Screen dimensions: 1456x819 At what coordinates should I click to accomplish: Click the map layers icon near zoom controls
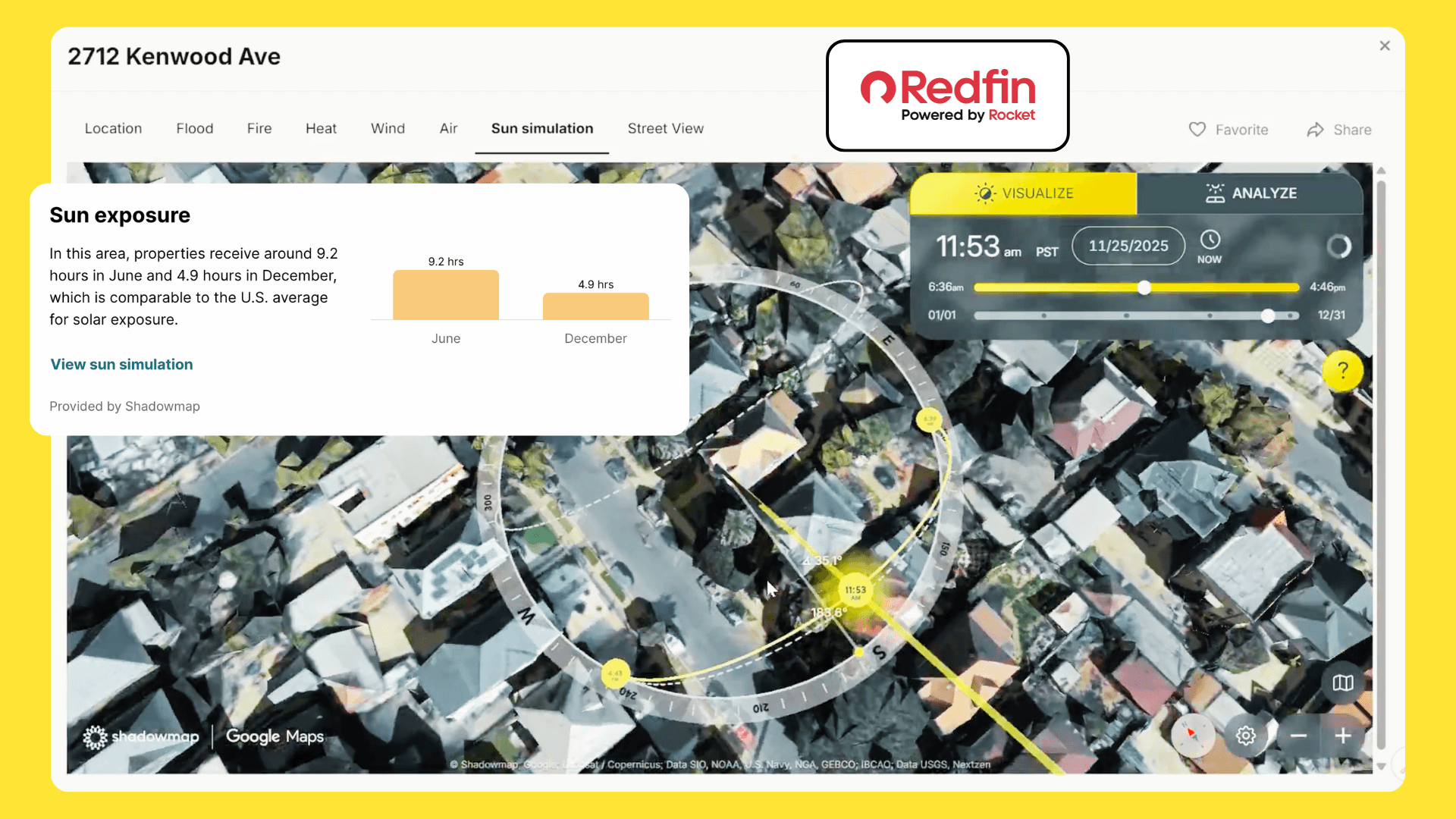pyautogui.click(x=1343, y=684)
